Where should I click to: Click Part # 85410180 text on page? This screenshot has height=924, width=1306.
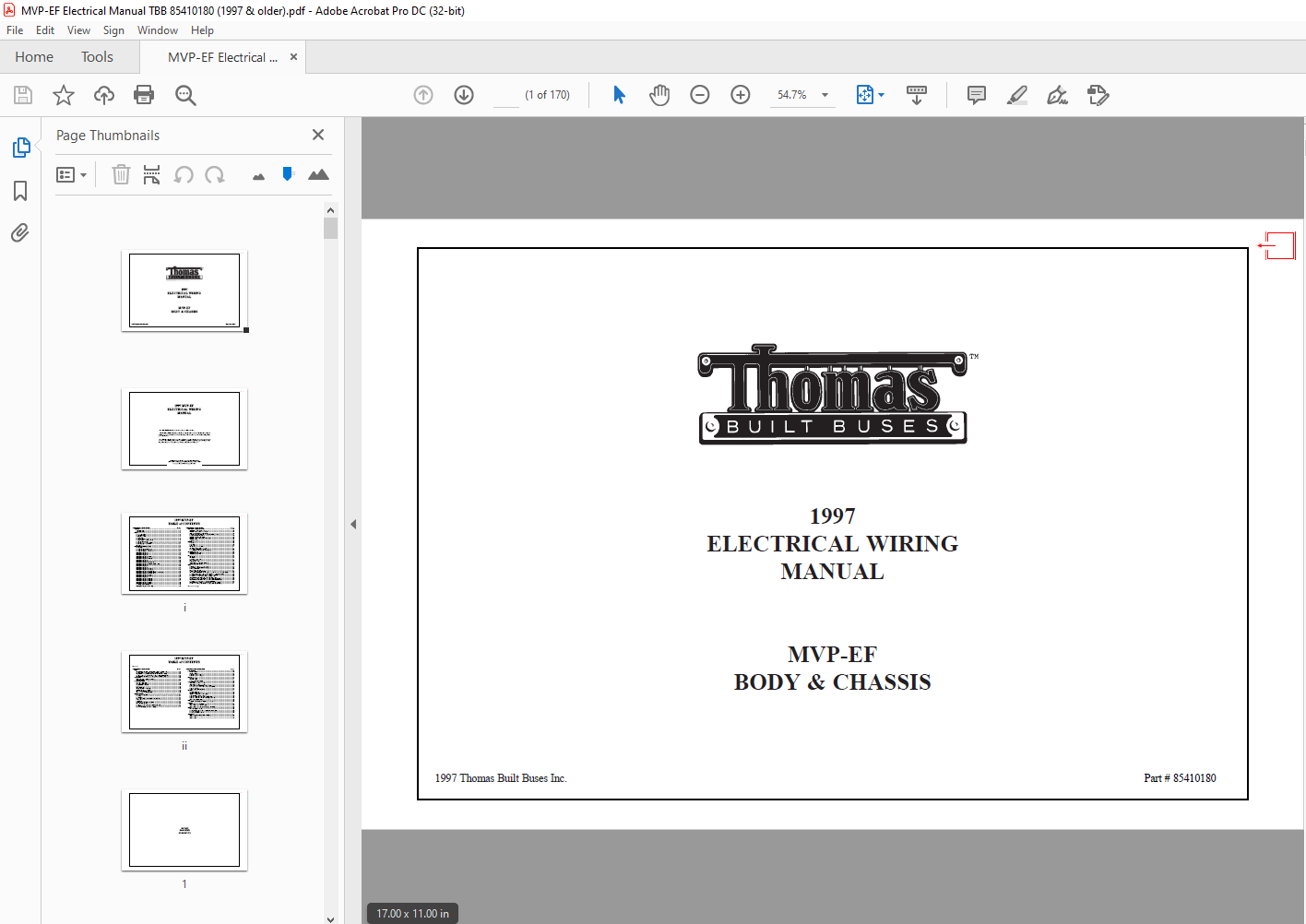1180,778
